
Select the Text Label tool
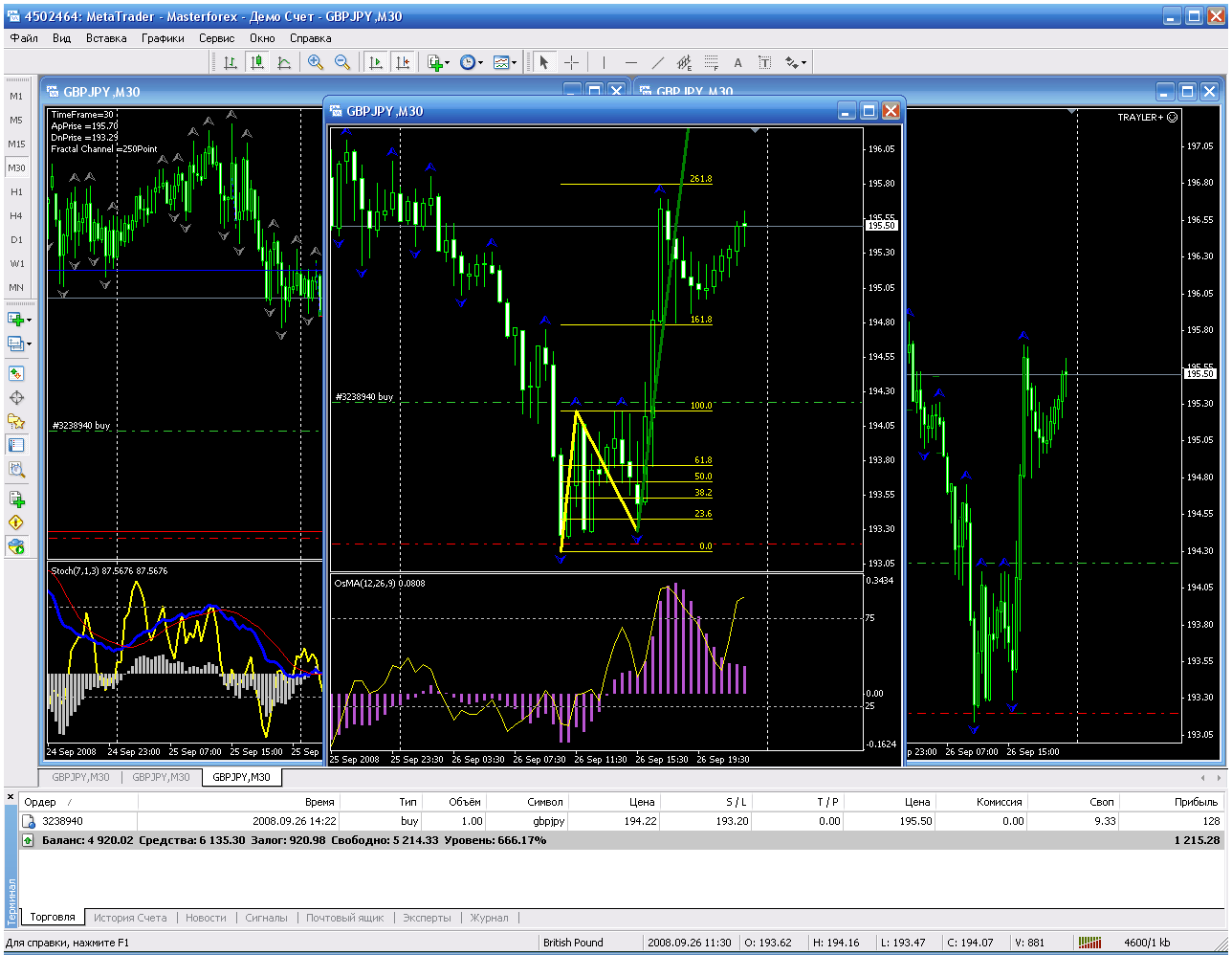tap(764, 62)
